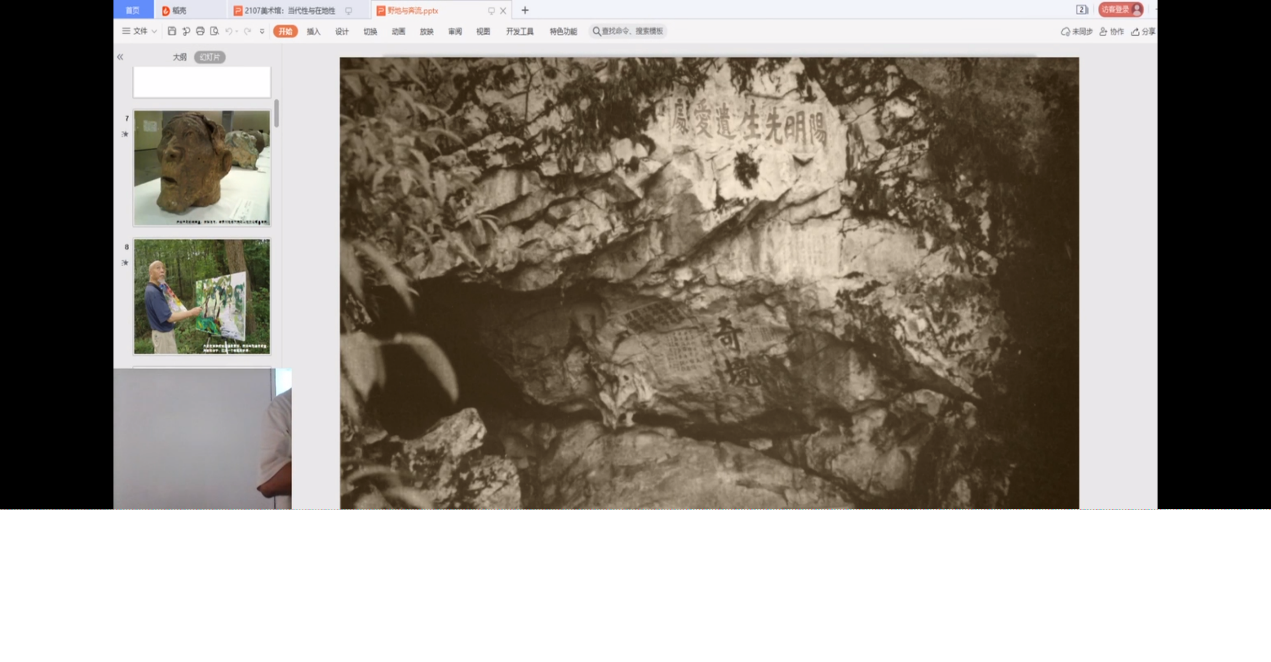
Task: Click the 协作 collaborate icon
Action: click(1104, 32)
